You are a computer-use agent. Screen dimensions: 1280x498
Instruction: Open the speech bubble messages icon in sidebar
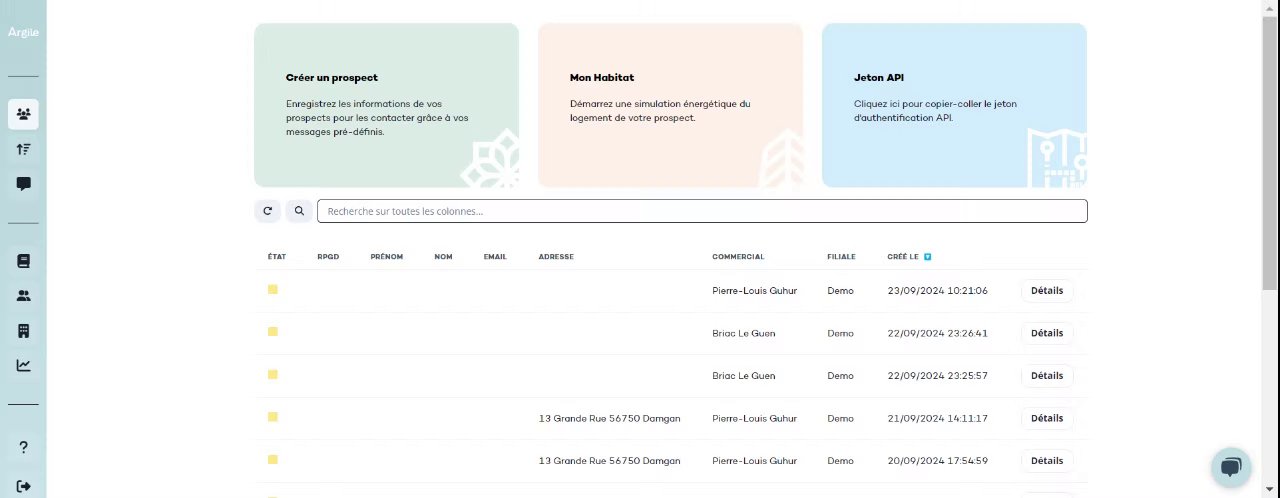23,184
